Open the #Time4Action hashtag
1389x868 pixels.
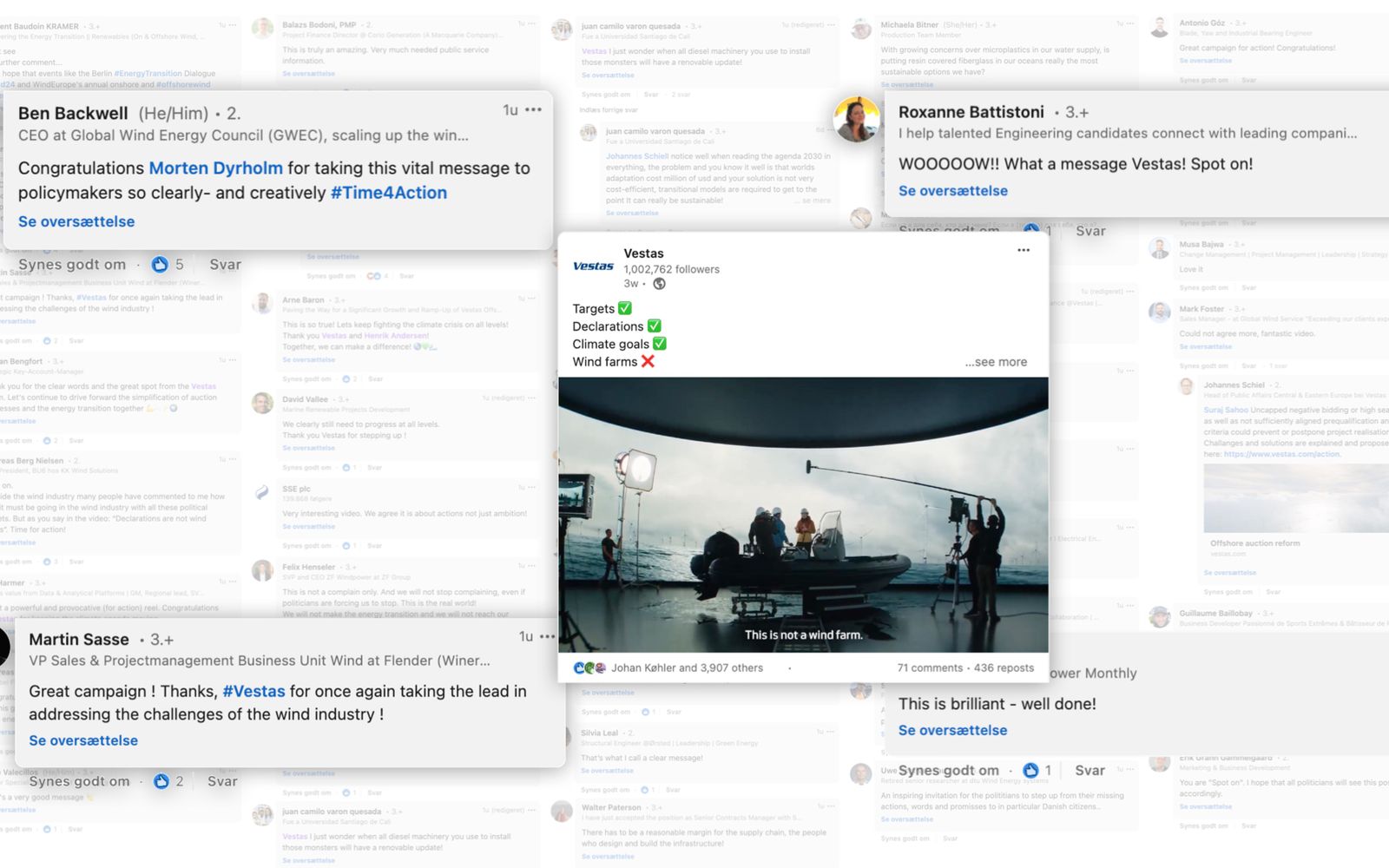pos(389,193)
